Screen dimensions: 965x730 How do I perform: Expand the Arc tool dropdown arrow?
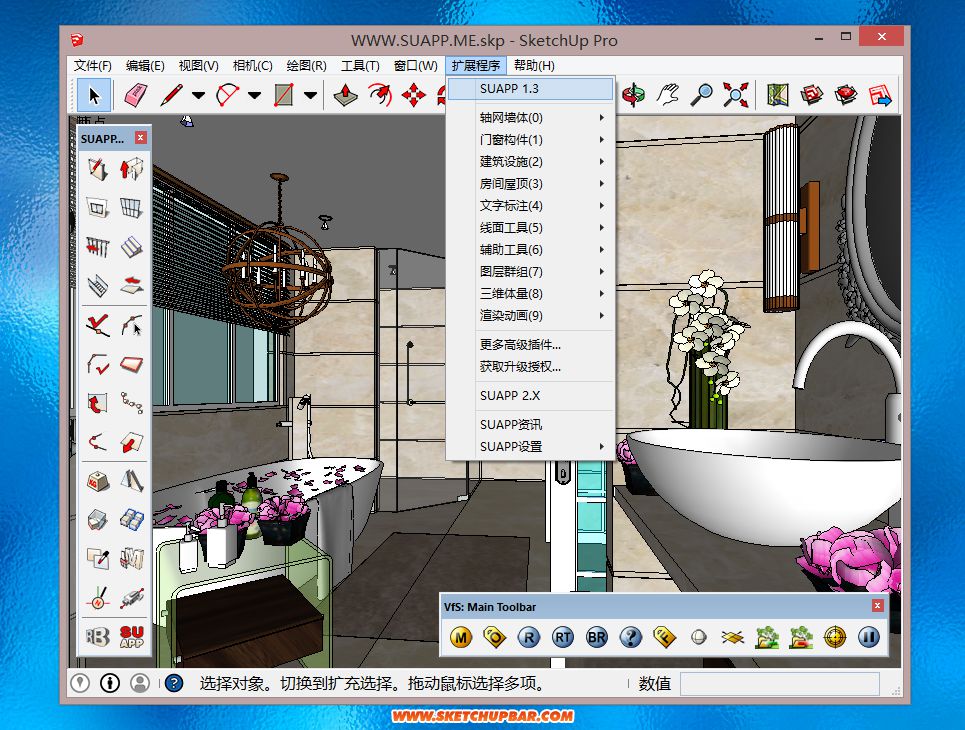pos(254,95)
